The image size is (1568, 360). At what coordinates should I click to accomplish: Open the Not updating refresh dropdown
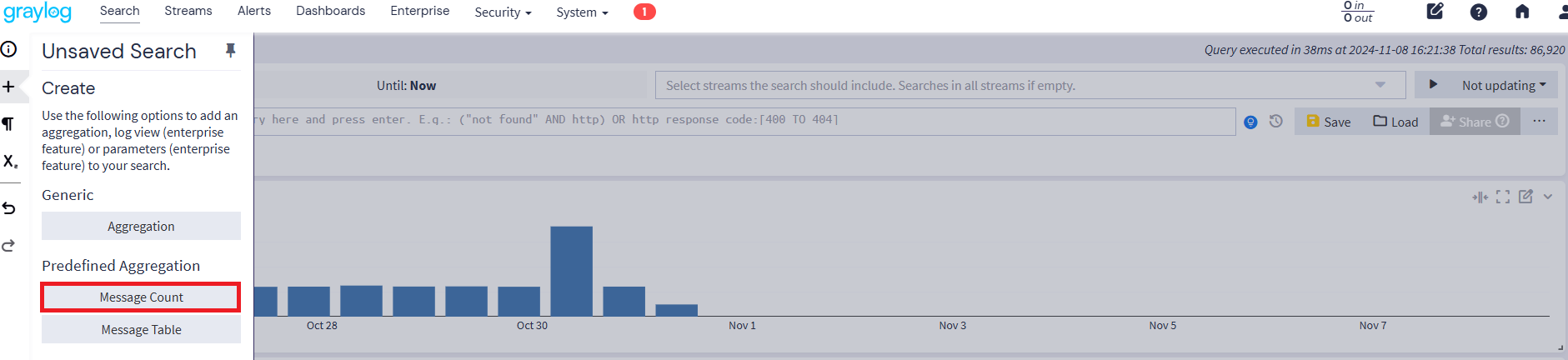[1504, 85]
